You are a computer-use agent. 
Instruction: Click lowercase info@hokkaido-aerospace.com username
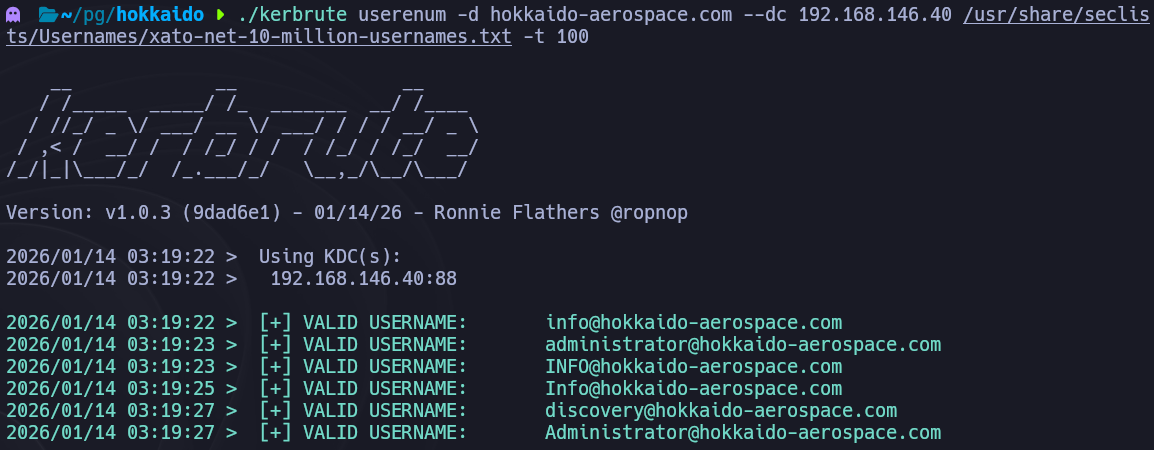click(693, 322)
